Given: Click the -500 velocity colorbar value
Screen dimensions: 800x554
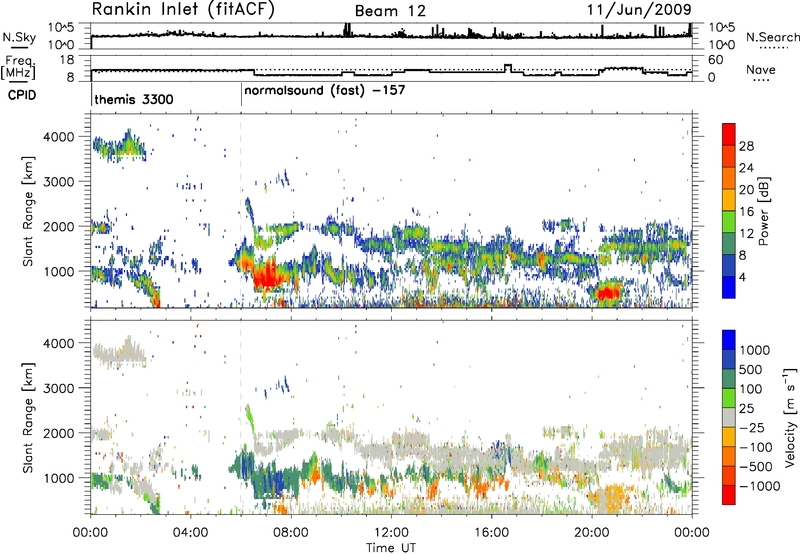Looking at the screenshot, I should click(757, 467).
